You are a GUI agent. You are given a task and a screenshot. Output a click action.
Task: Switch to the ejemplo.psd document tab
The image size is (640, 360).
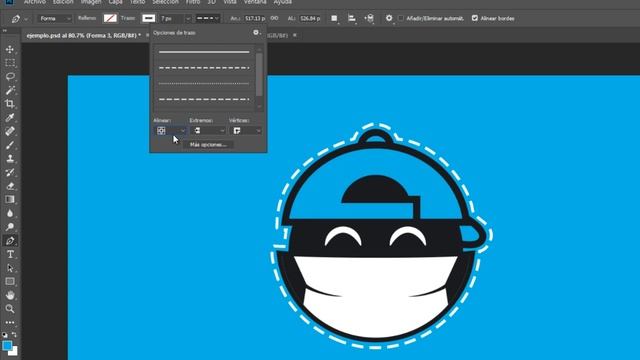pos(83,36)
